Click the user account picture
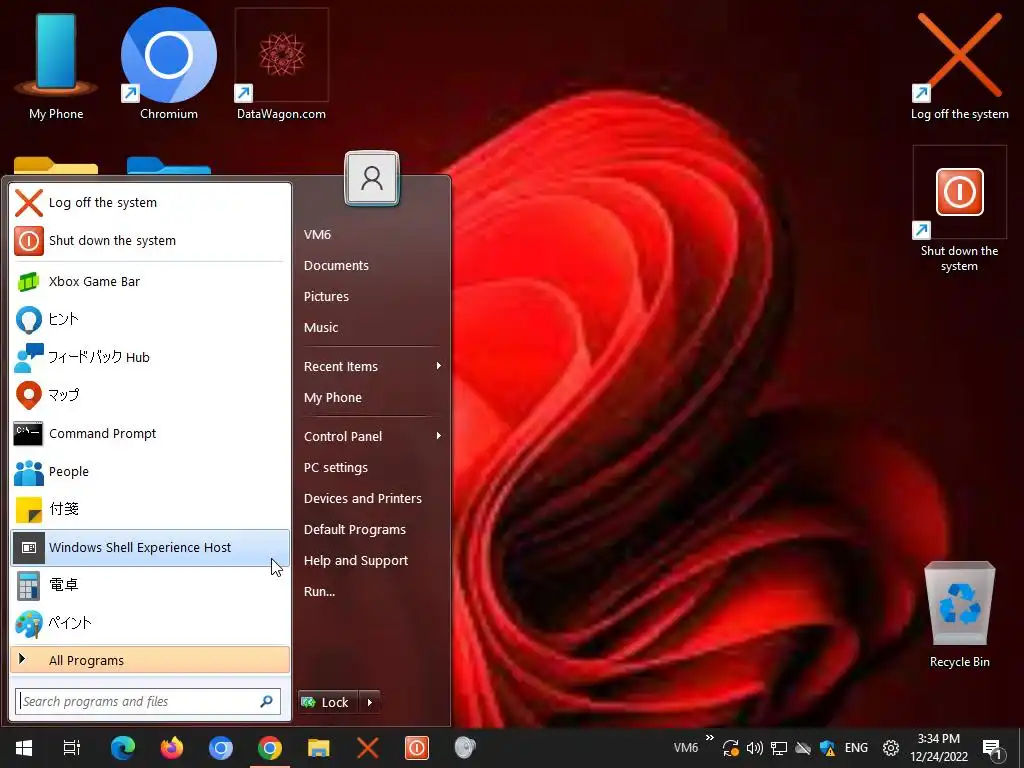This screenshot has width=1024, height=768. (372, 178)
